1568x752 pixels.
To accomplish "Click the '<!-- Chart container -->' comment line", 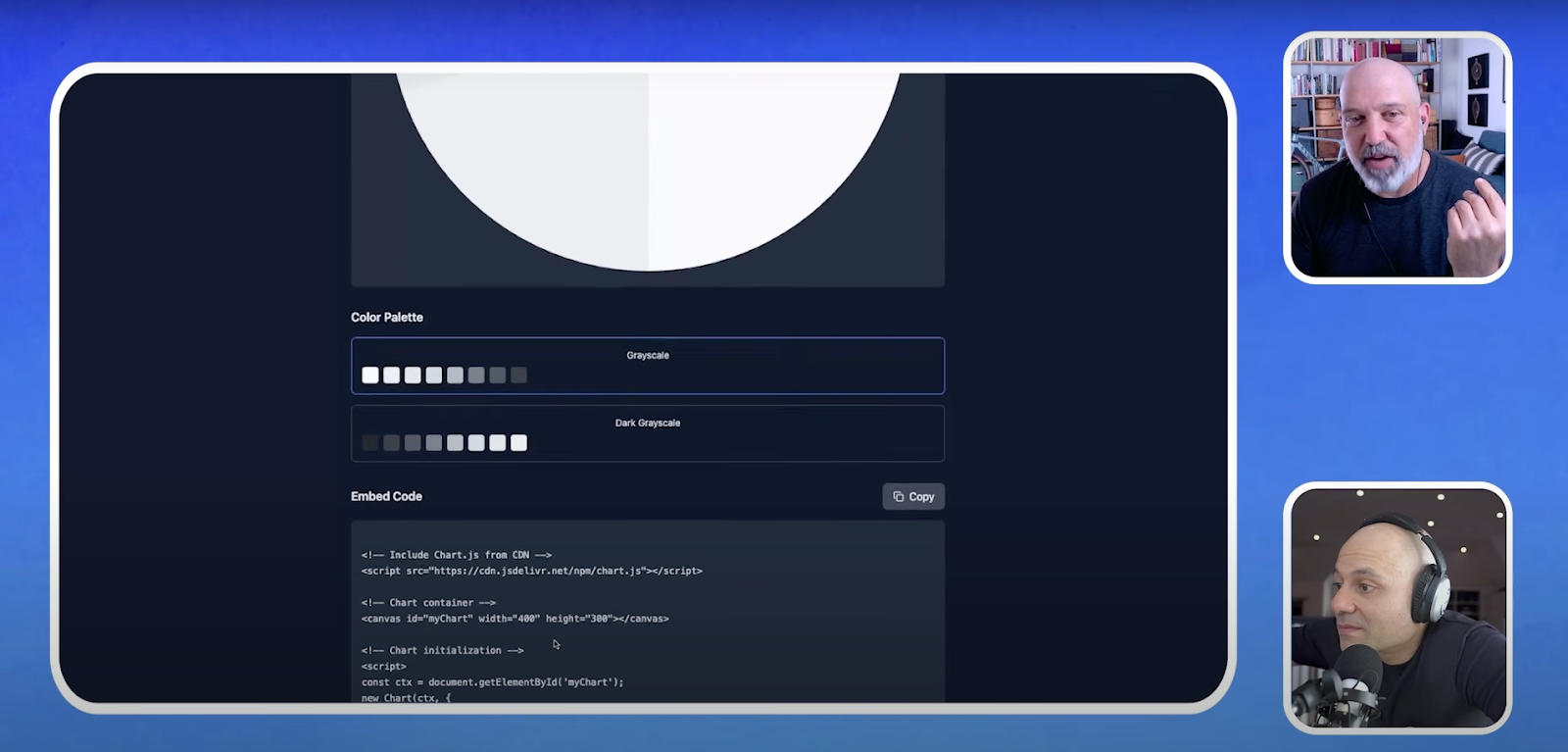I will (428, 603).
